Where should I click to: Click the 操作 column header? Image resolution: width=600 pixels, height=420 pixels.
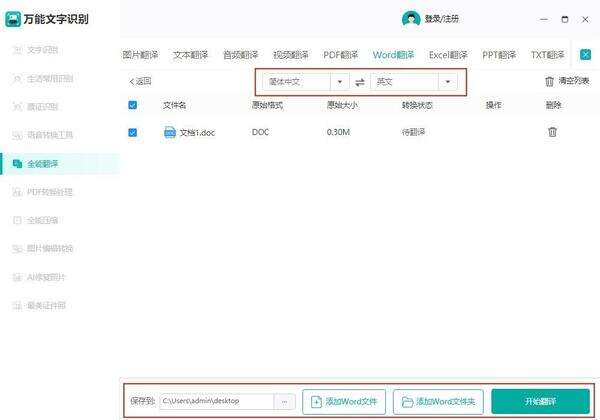point(494,105)
